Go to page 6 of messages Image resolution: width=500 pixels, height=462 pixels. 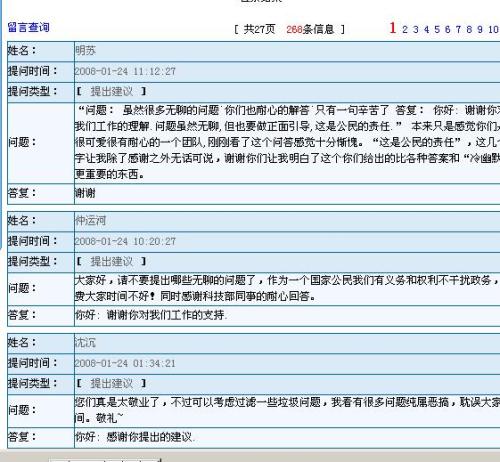pos(448,29)
